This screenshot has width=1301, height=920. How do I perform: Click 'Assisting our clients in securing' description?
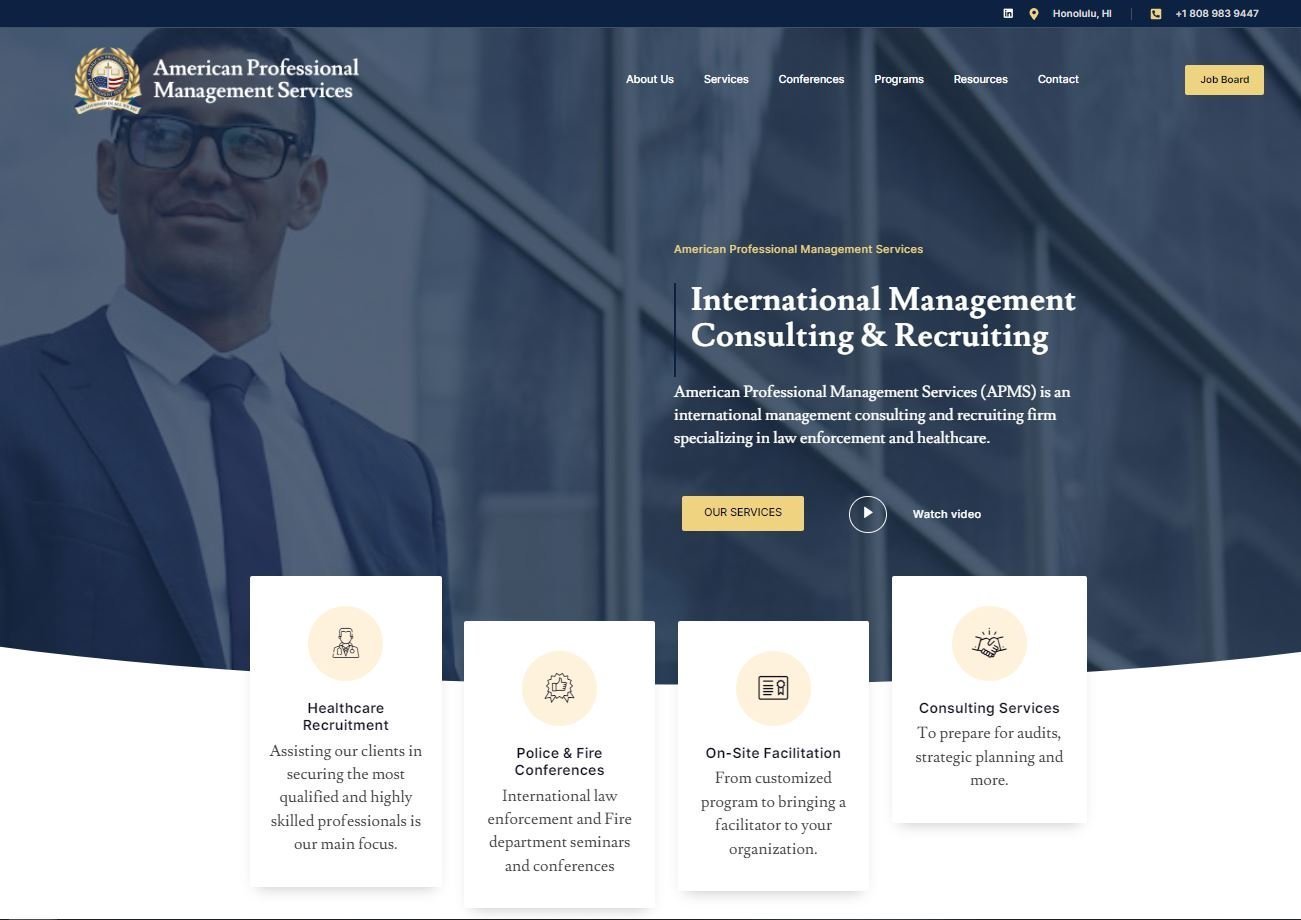pos(346,798)
